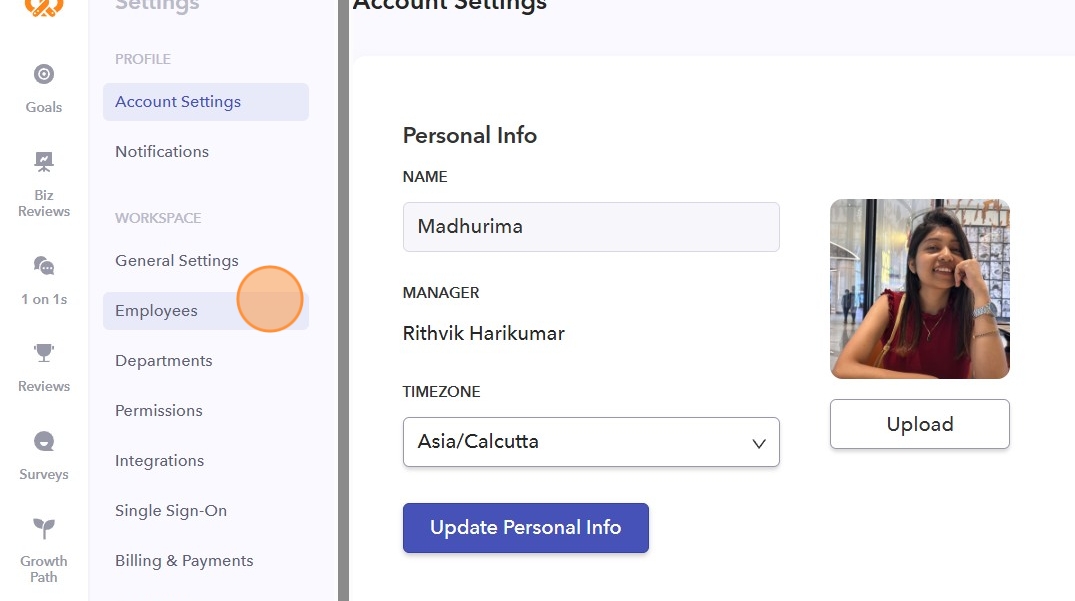Select Employees in settings menu
Image resolution: width=1075 pixels, height=601 pixels.
[157, 311]
